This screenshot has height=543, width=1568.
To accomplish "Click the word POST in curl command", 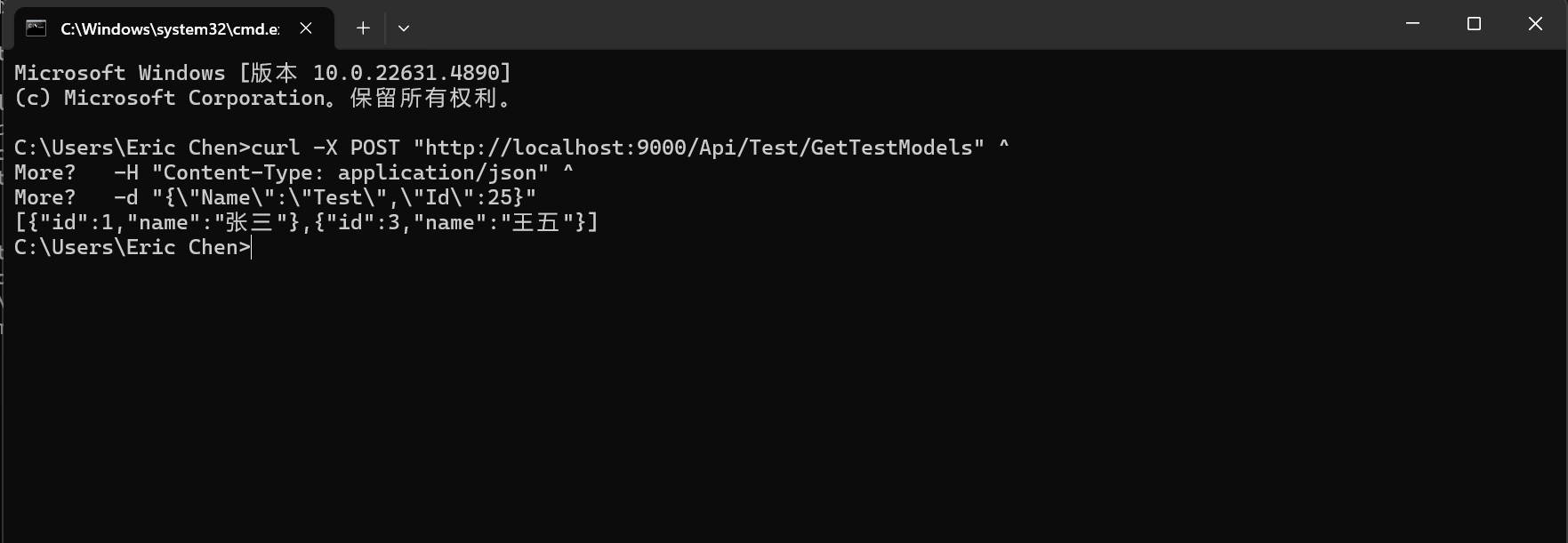I will coord(374,148).
